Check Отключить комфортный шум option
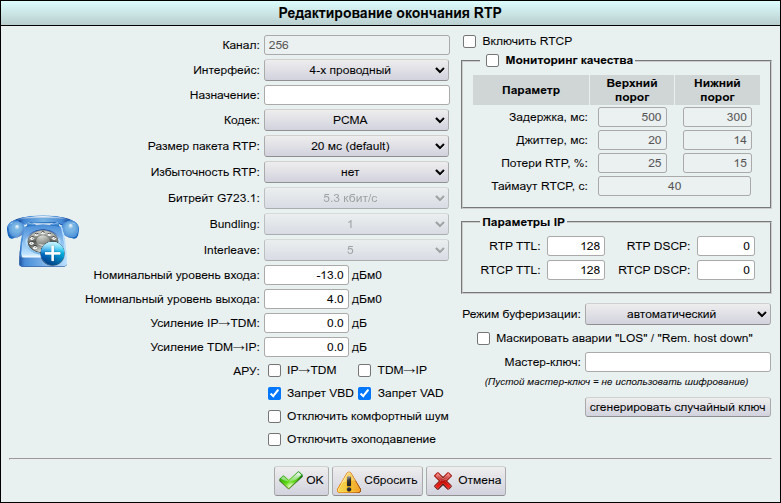 (x=274, y=416)
